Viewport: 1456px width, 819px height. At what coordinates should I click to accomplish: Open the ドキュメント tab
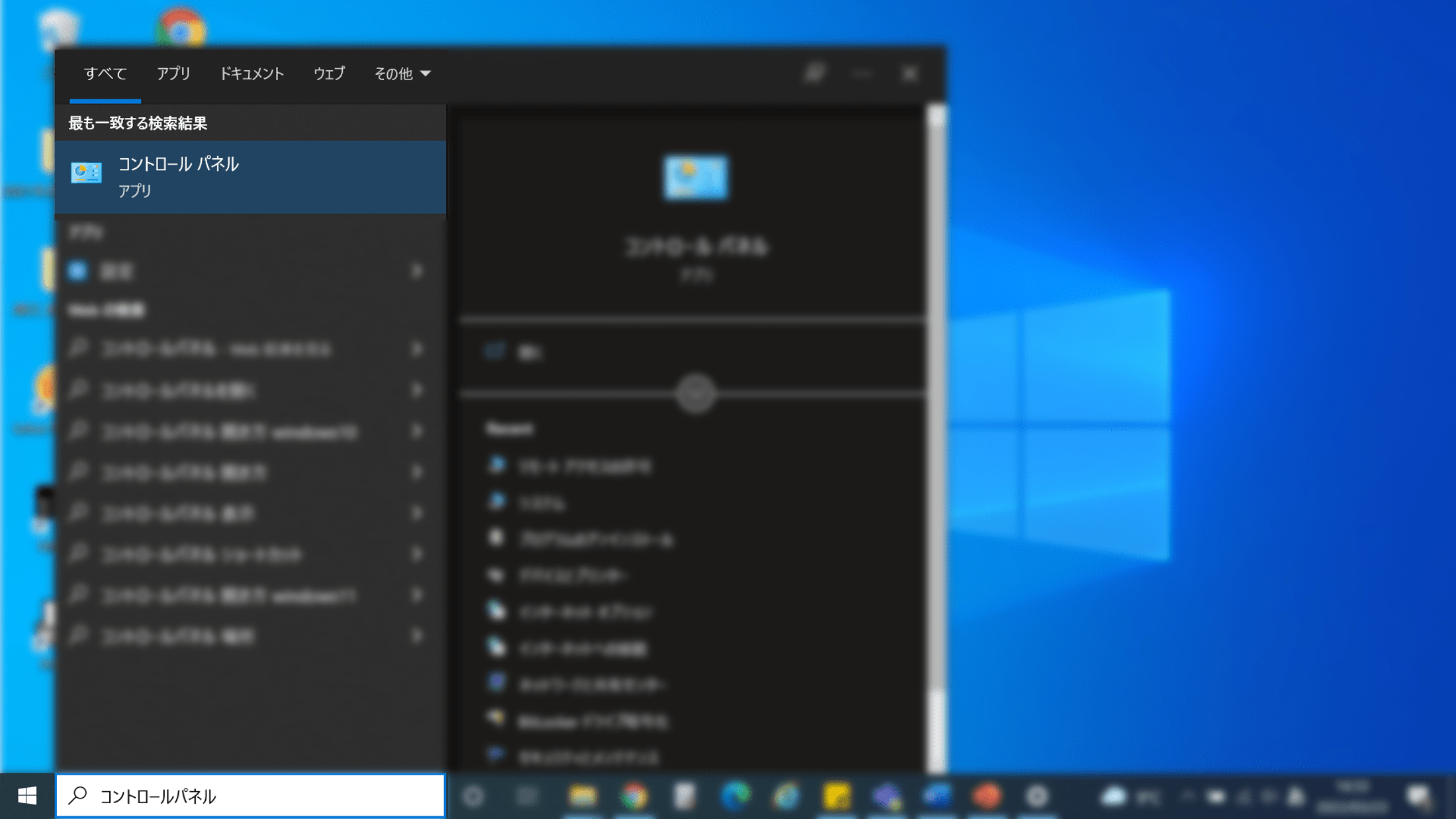click(x=251, y=73)
